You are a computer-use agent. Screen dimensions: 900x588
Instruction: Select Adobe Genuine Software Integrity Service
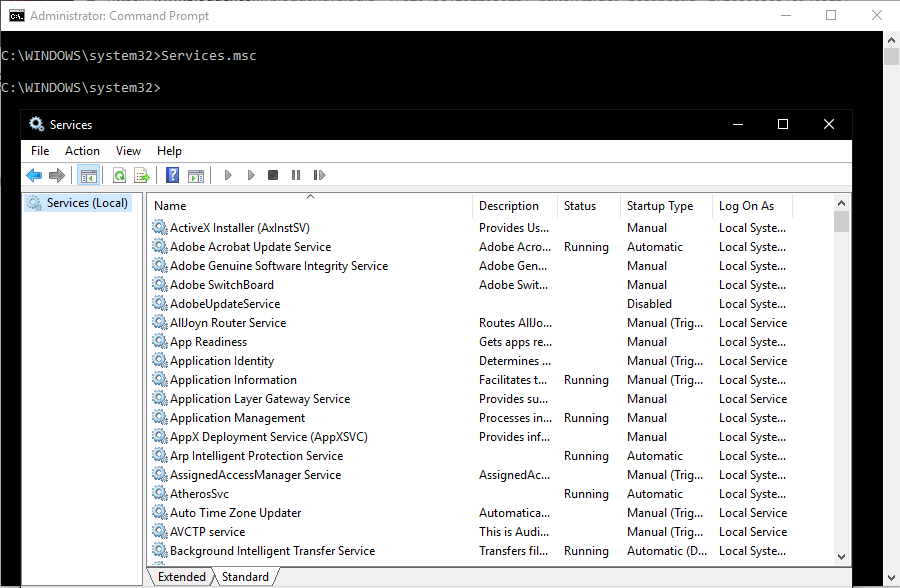(471, 265)
